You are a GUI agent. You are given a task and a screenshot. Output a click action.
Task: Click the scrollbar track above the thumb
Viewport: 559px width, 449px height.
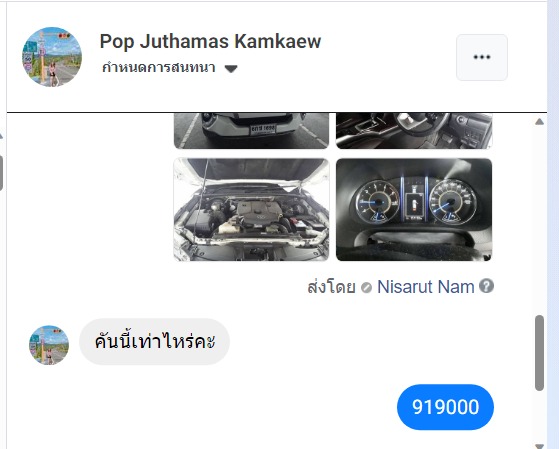click(x=539, y=220)
